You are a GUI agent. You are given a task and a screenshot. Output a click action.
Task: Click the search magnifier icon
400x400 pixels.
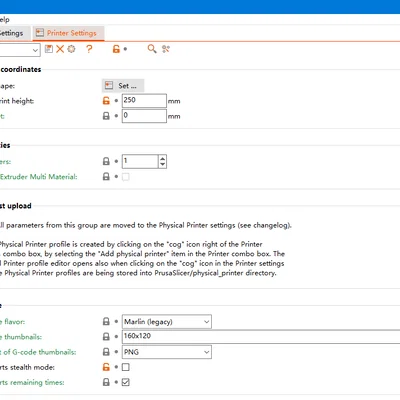pyautogui.click(x=152, y=49)
